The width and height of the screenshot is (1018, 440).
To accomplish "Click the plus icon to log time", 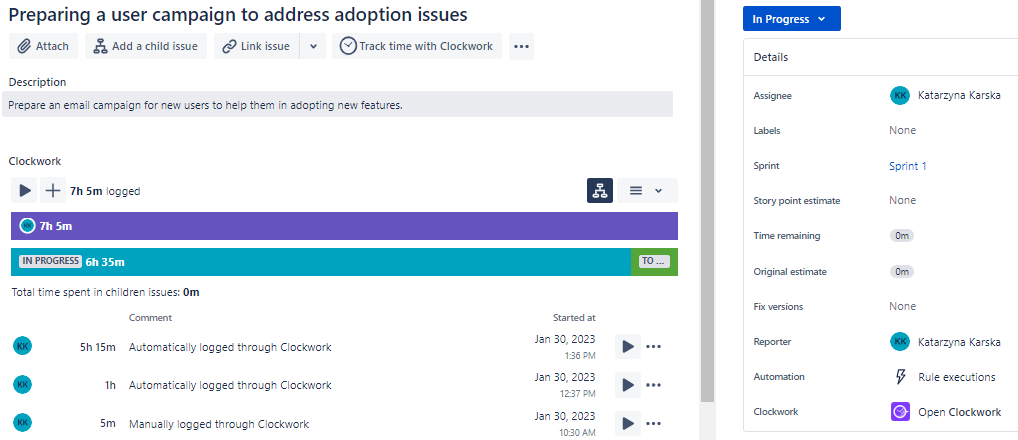I will click(x=52, y=190).
